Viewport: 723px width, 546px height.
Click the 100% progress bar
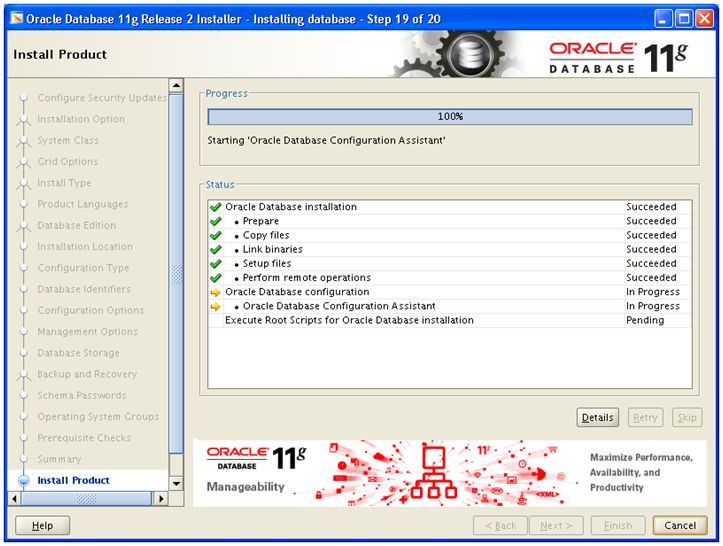[x=450, y=117]
